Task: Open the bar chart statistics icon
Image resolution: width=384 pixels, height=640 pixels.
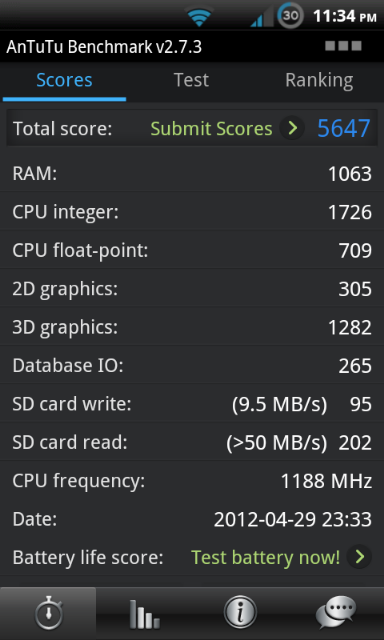Action: click(144, 613)
